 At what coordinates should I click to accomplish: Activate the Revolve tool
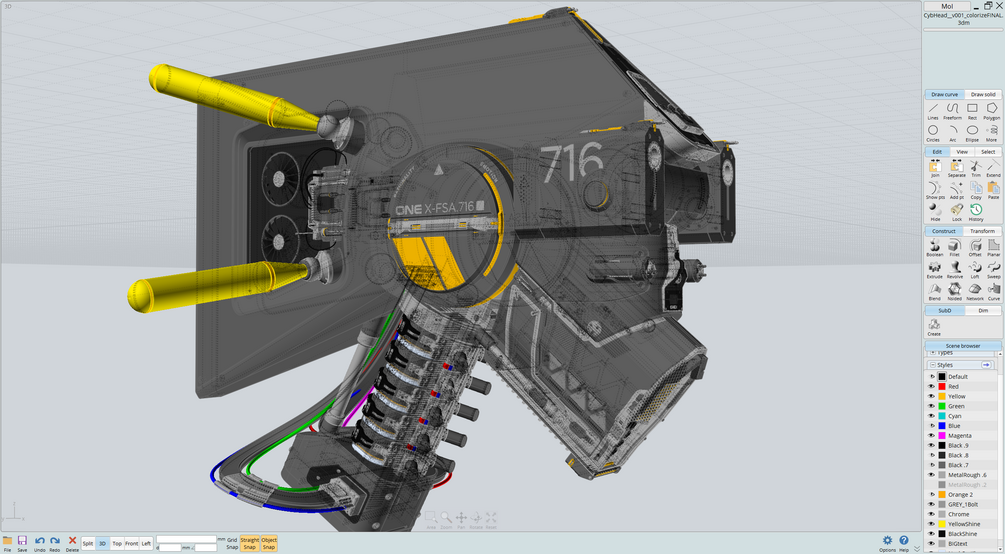[954, 270]
